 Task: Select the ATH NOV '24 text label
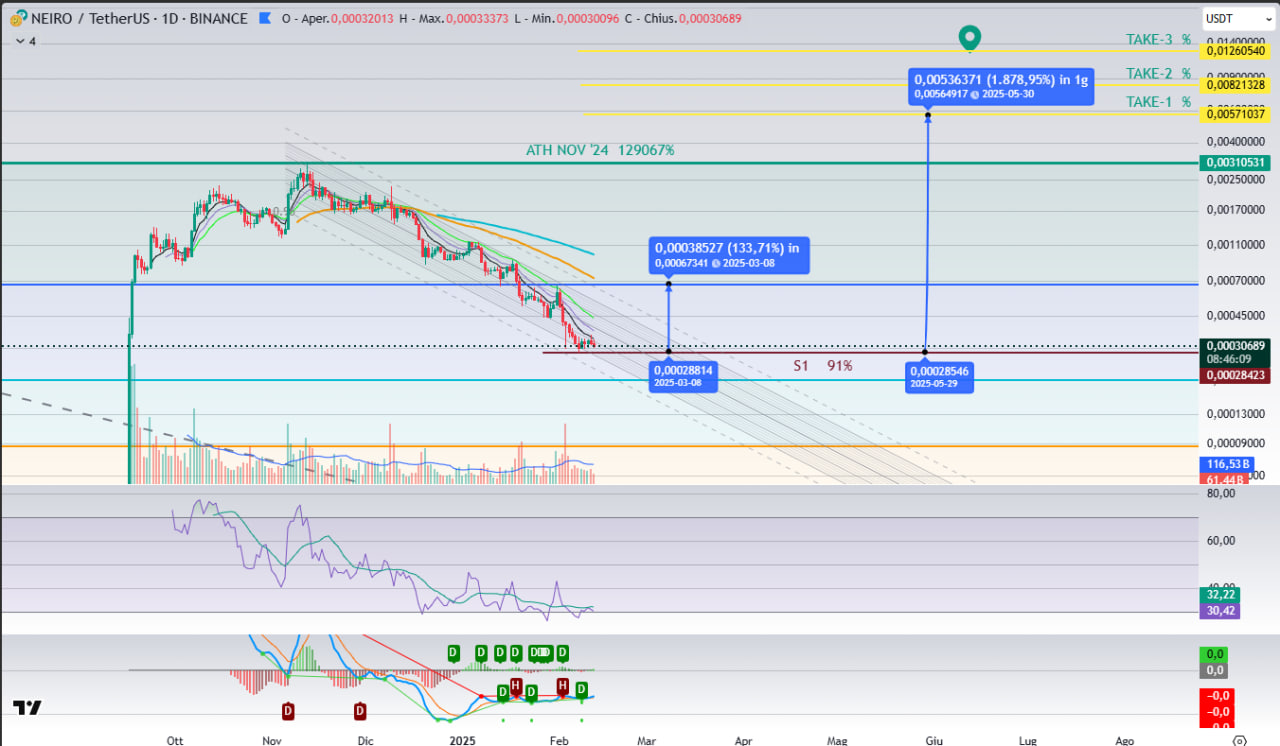point(600,150)
